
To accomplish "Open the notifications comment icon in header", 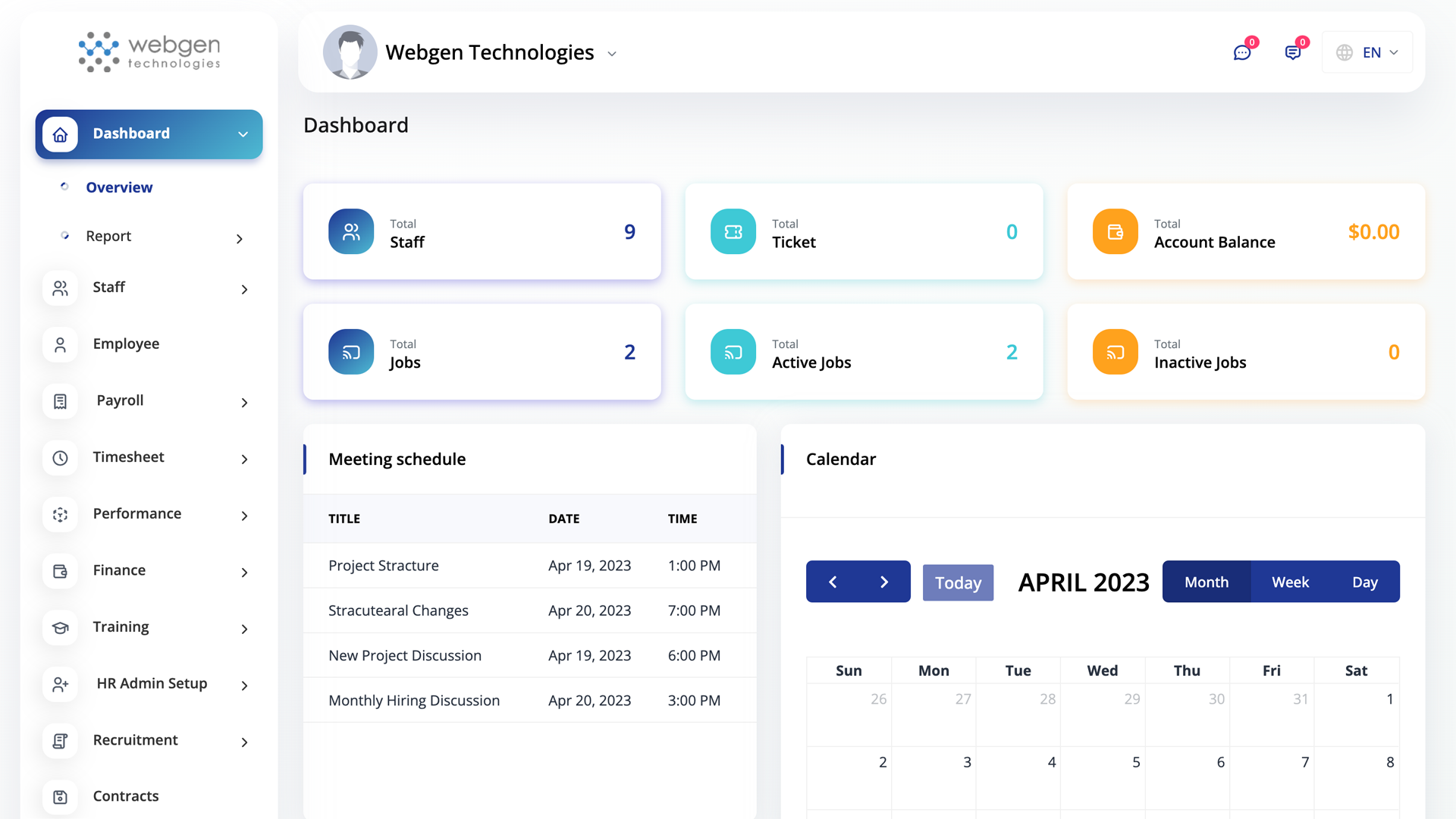I will pos(1292,52).
